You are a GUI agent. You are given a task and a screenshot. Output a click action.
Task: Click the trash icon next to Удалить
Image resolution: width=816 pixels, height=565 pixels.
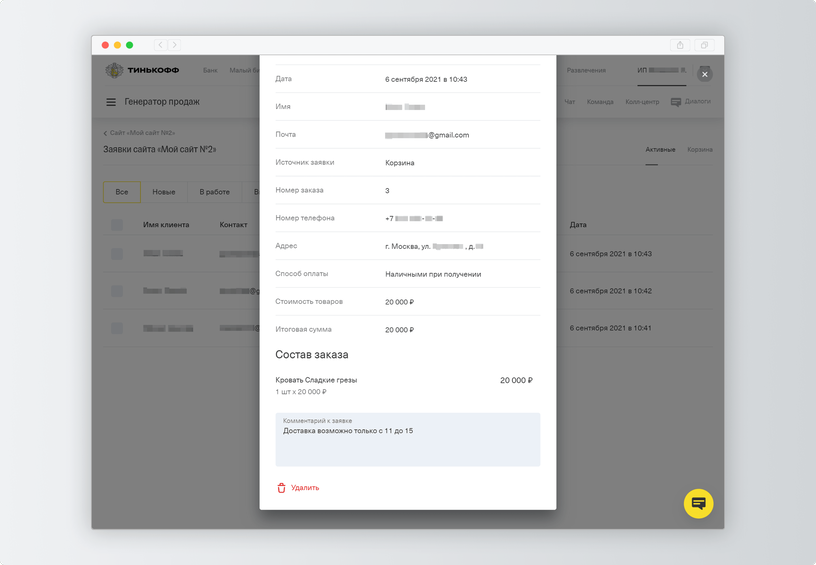(x=282, y=488)
